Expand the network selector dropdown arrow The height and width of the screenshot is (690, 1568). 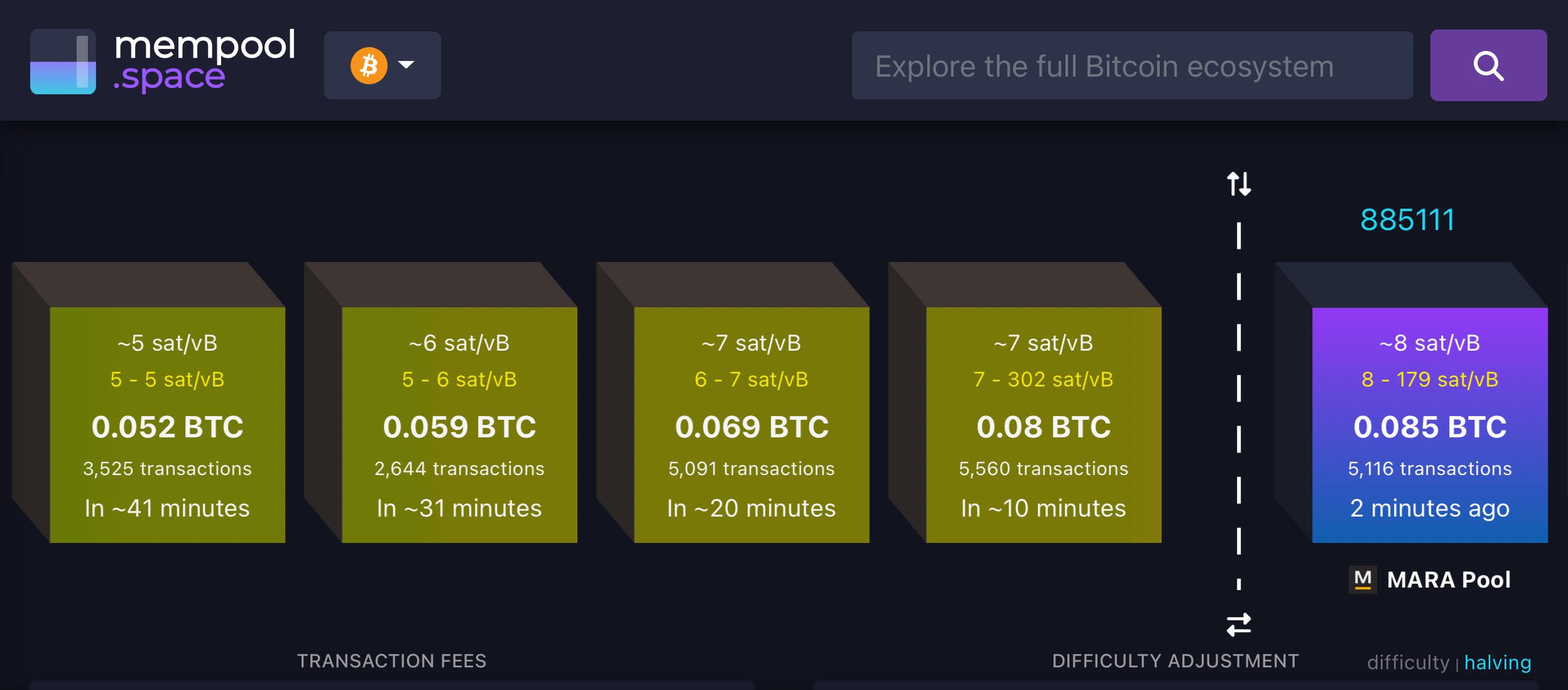(406, 65)
